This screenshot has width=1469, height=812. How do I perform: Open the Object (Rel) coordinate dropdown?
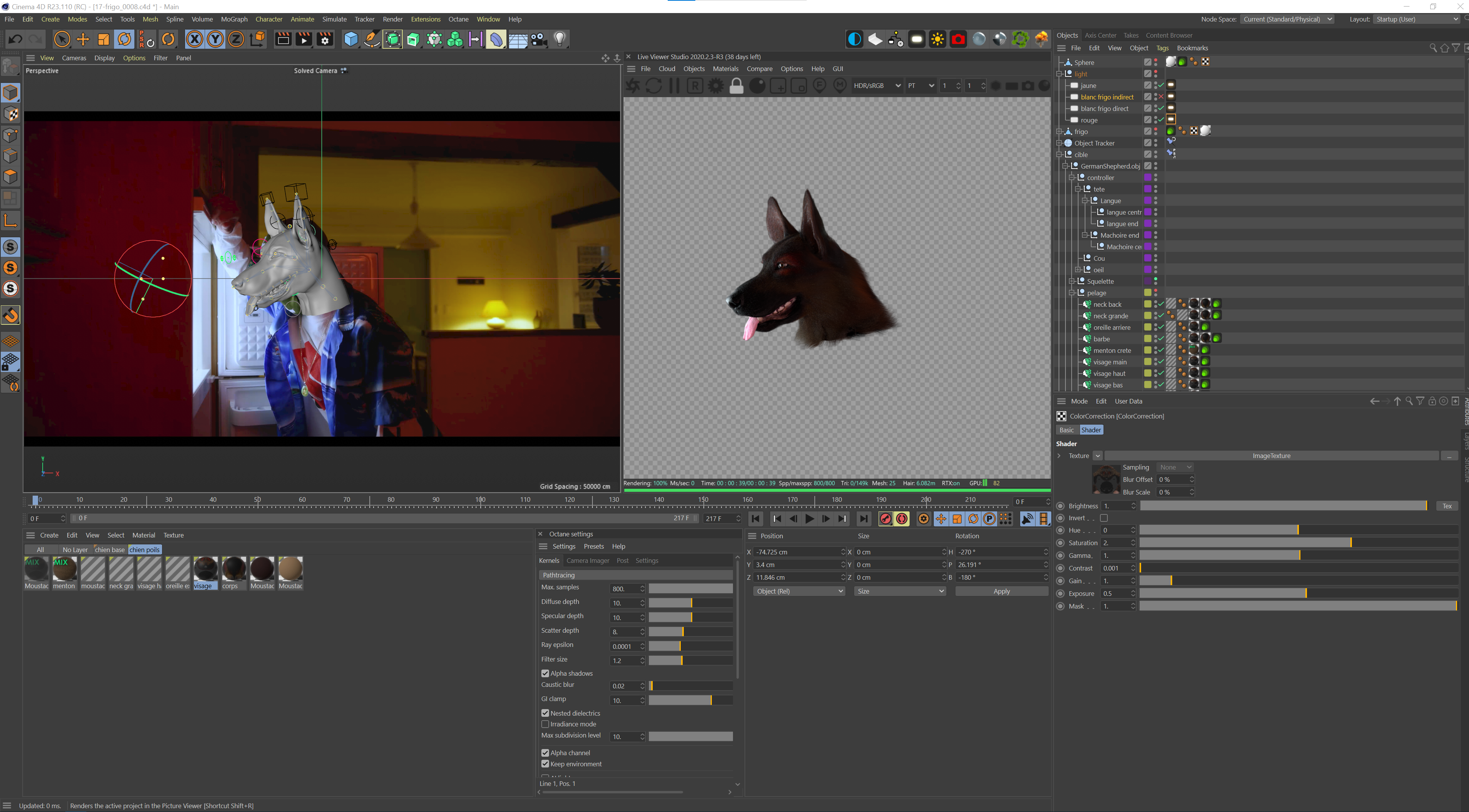(798, 591)
